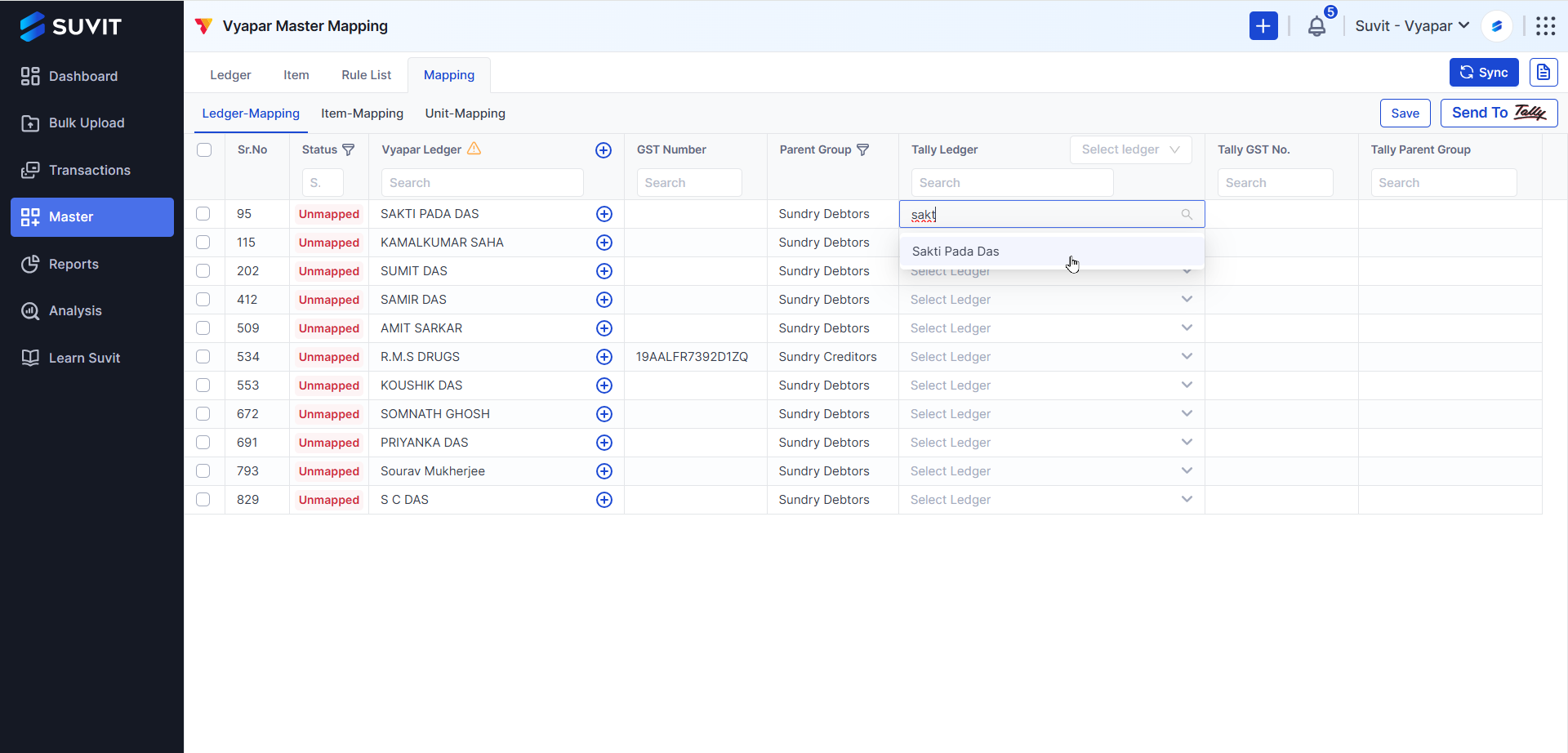Screen dimensions: 1568x753
Task: Switch to the Rule List tab
Action: (367, 75)
